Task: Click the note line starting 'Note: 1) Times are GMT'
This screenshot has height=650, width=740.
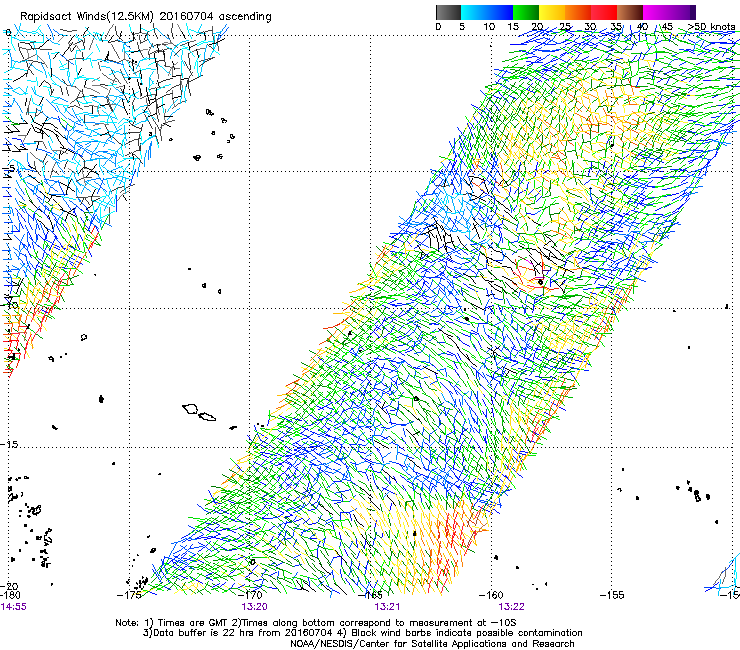Action: [x=316, y=623]
